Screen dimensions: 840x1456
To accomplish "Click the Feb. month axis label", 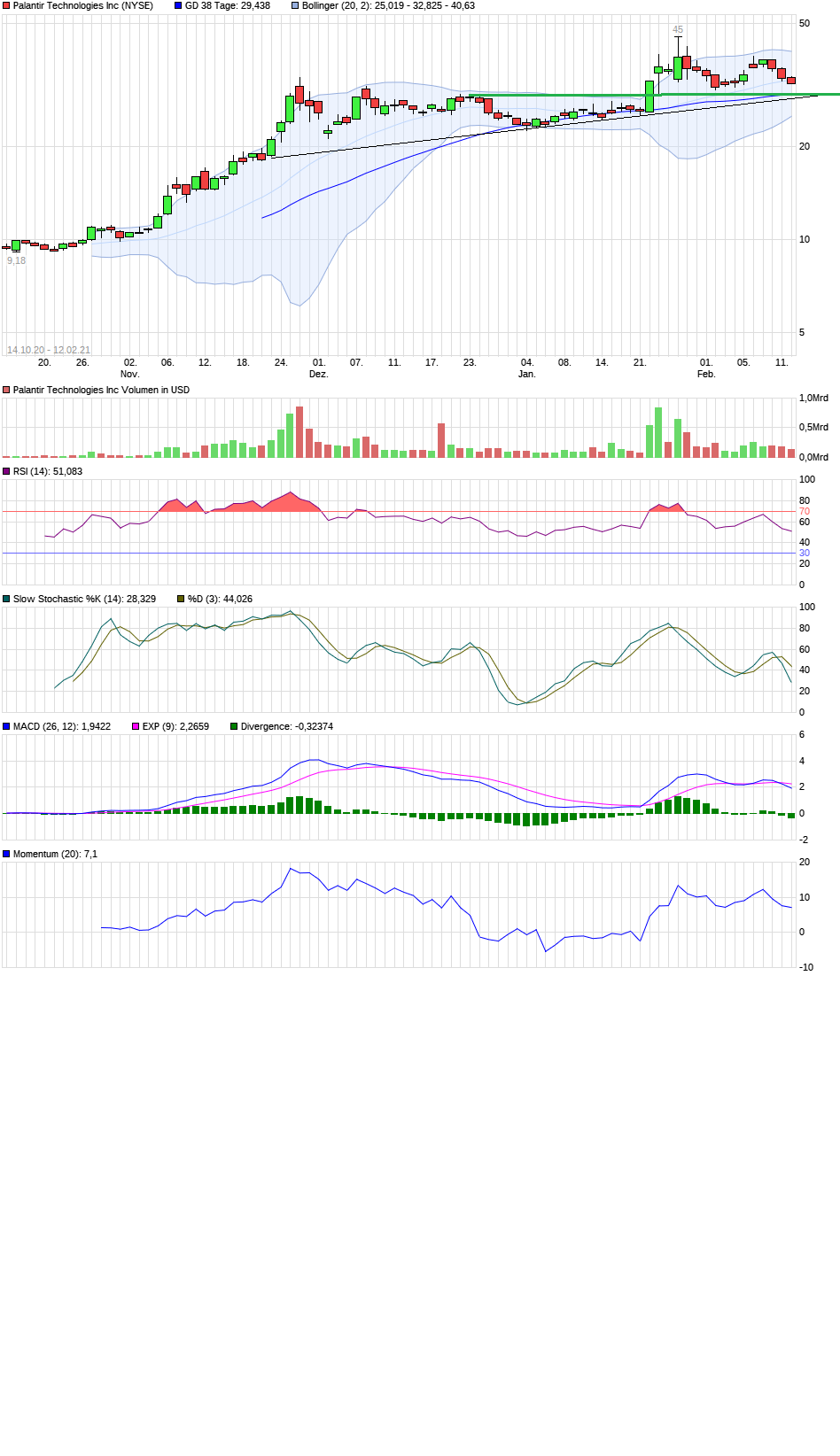I will point(706,375).
